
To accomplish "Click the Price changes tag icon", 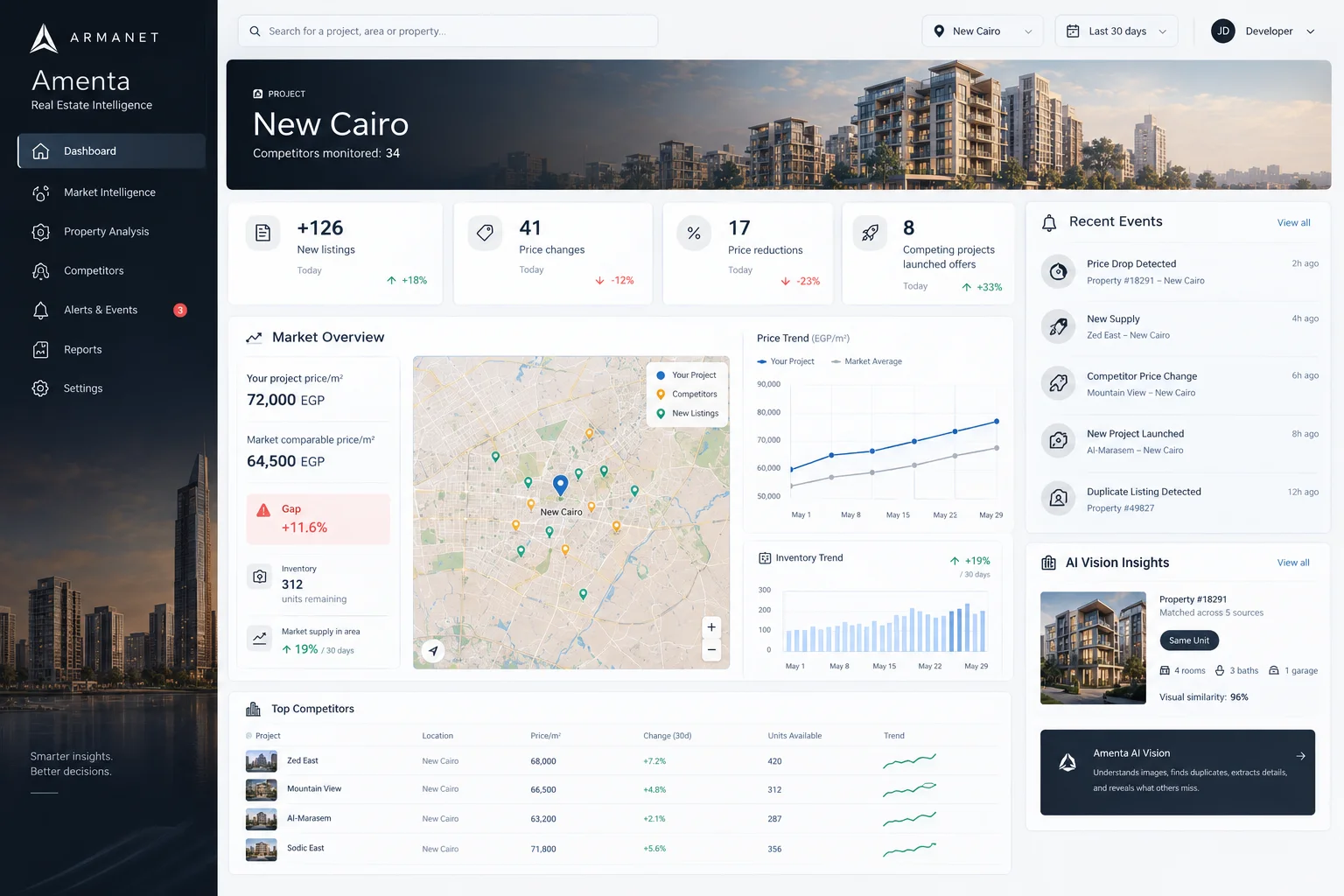I will click(x=485, y=233).
